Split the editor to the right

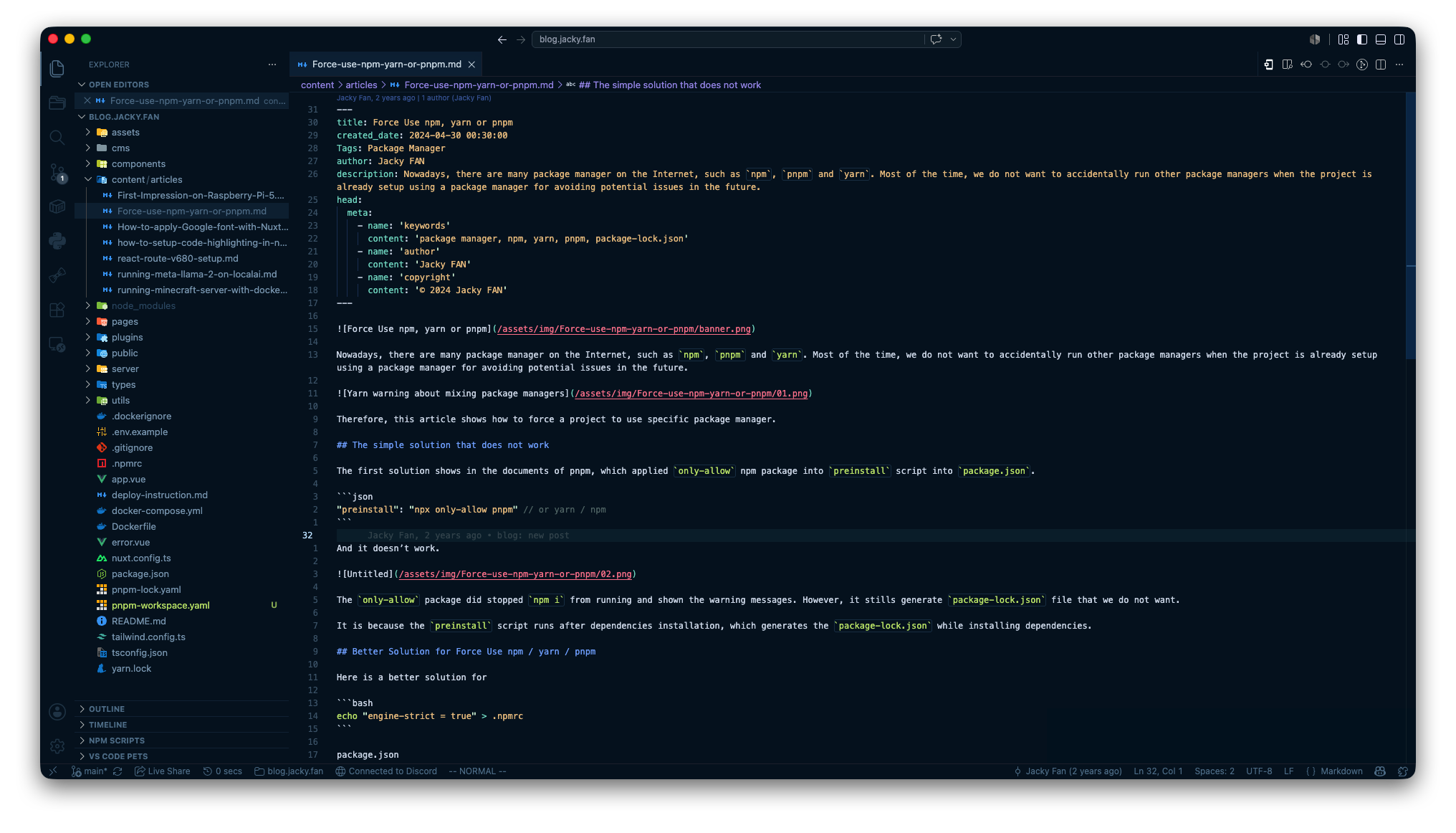click(x=1381, y=65)
